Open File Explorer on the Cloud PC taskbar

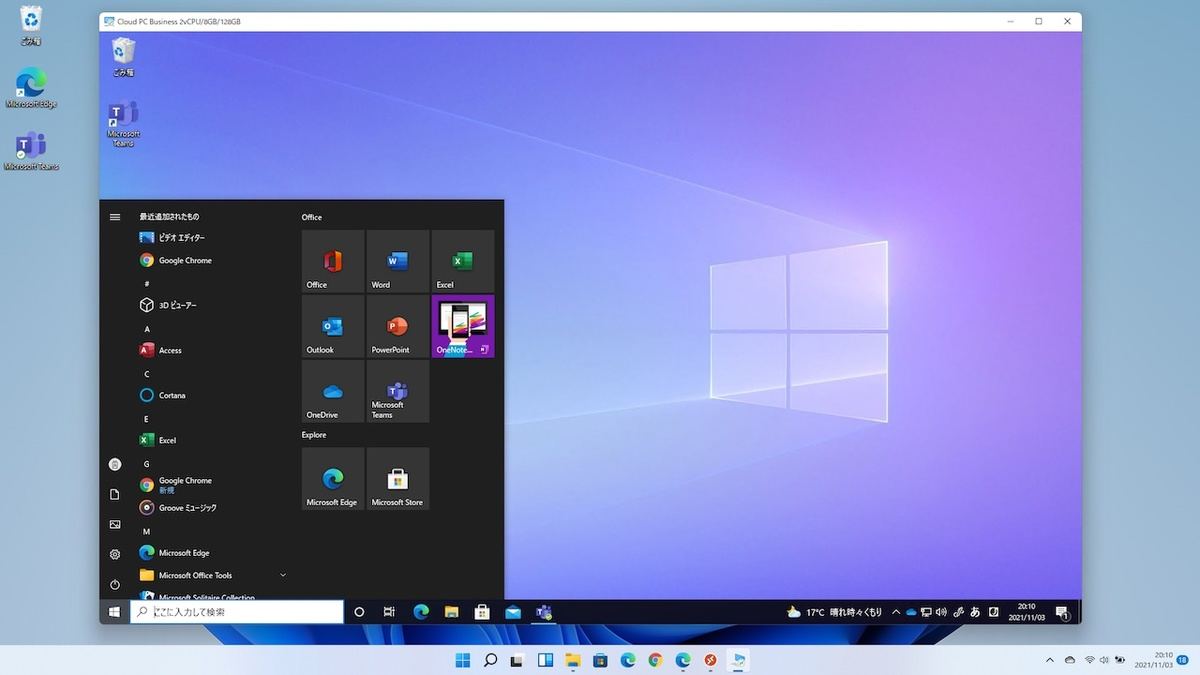click(451, 612)
